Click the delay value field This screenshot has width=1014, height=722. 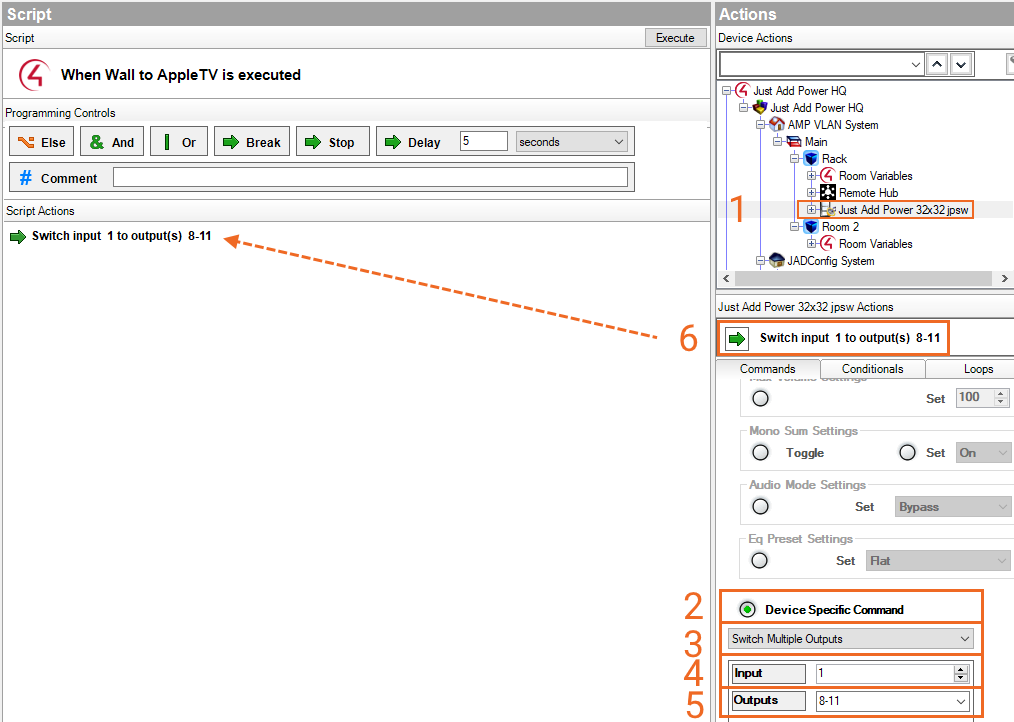tap(484, 141)
